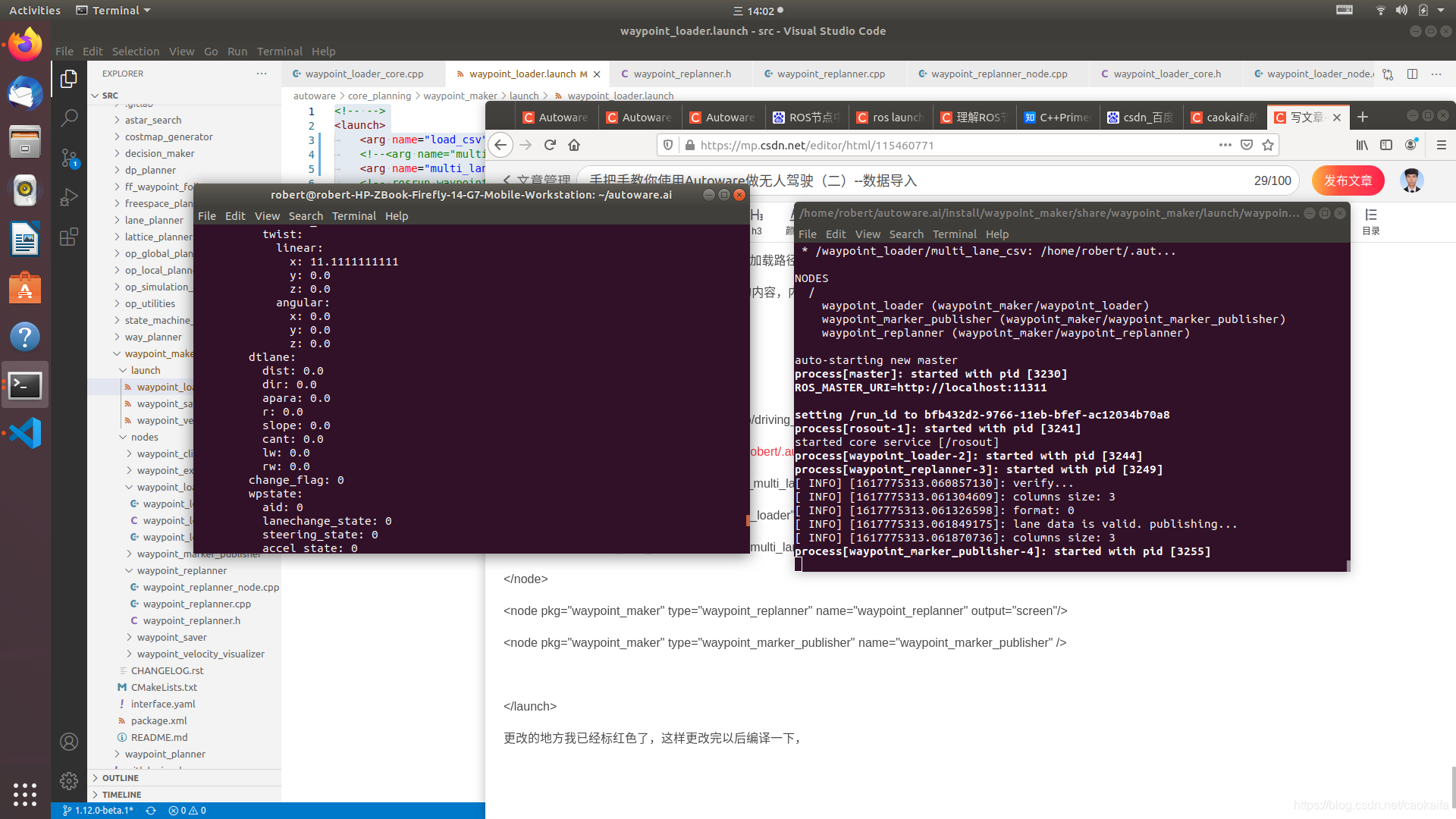The image size is (1456, 819).
Task: Open the Extensions view icon
Action: (69, 237)
